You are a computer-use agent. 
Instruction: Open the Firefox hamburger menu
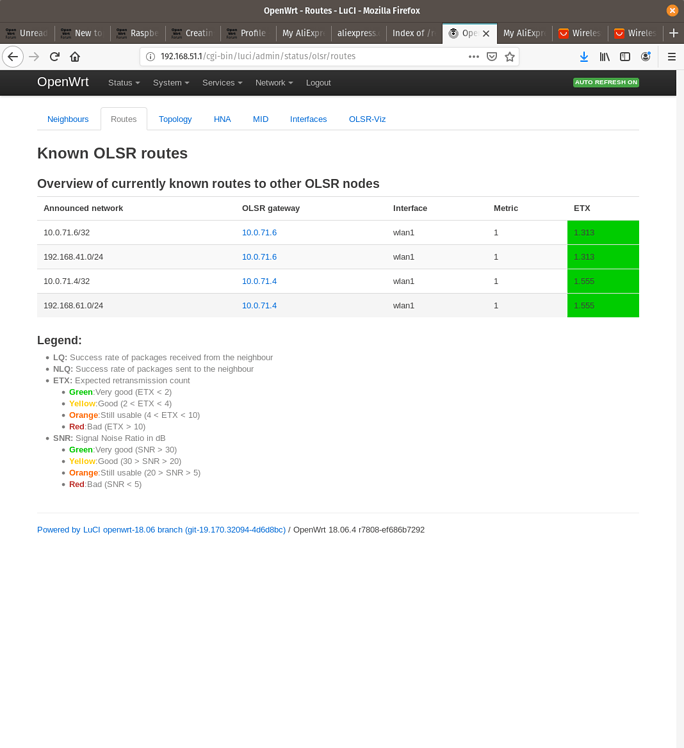pos(672,57)
